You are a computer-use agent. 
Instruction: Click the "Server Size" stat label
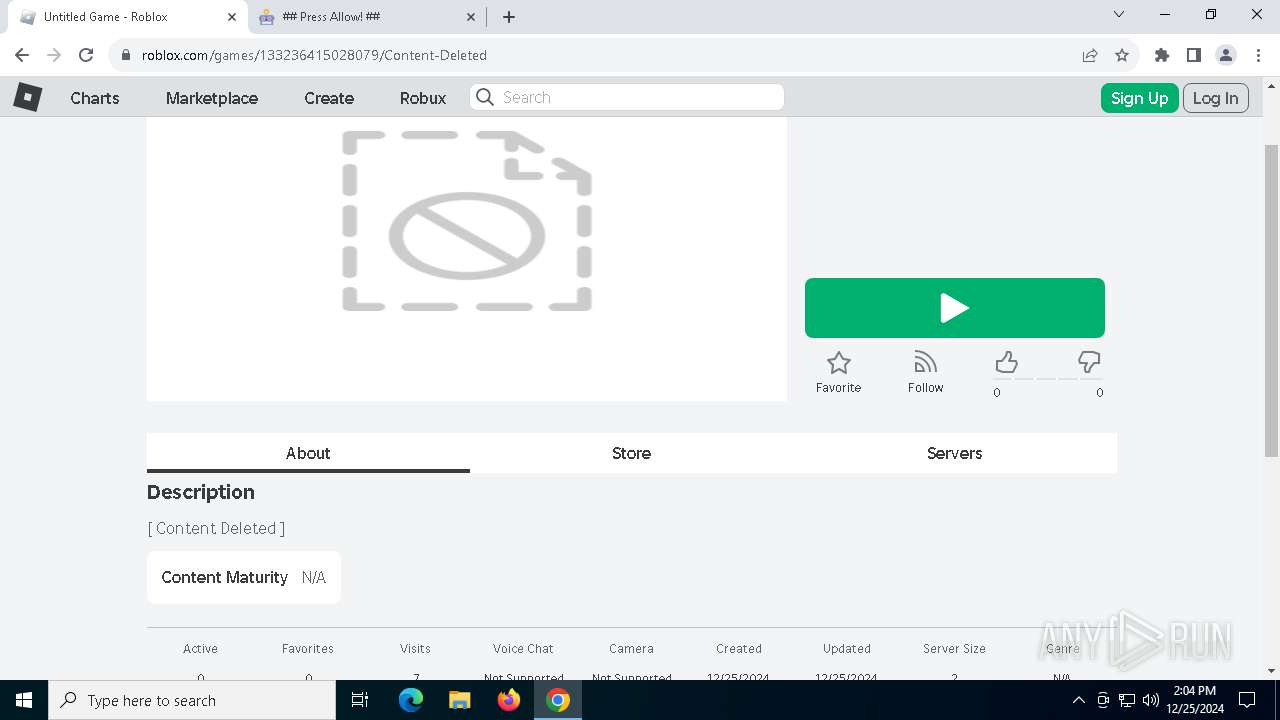pyautogui.click(x=954, y=649)
